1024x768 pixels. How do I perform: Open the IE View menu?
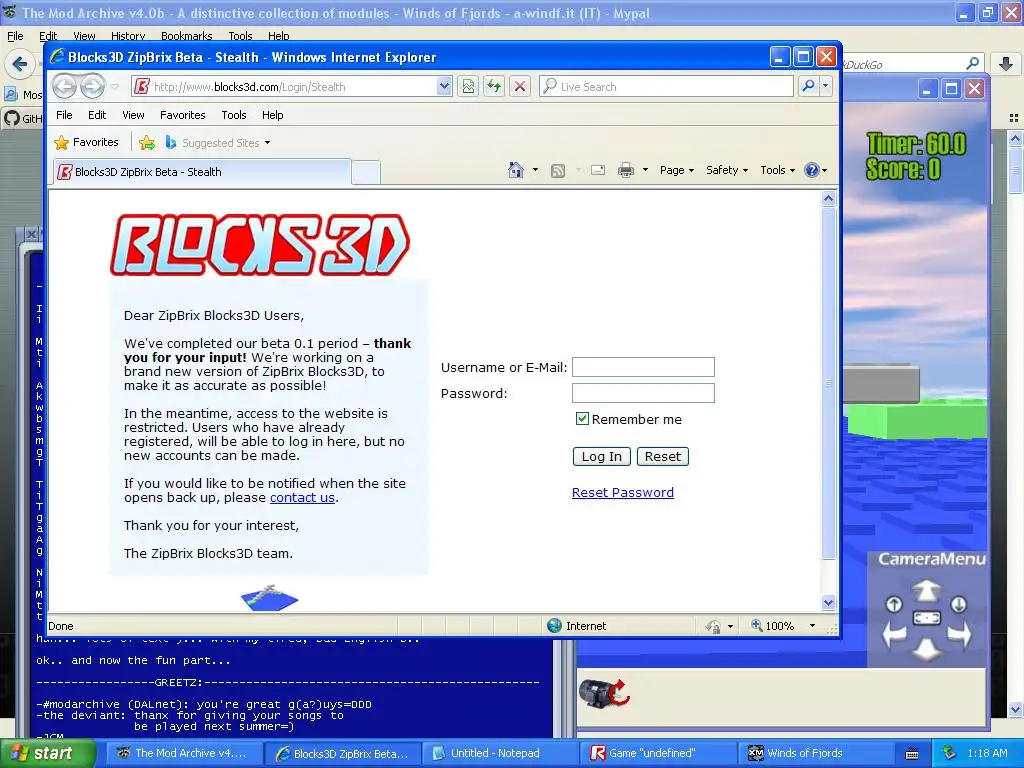click(133, 115)
